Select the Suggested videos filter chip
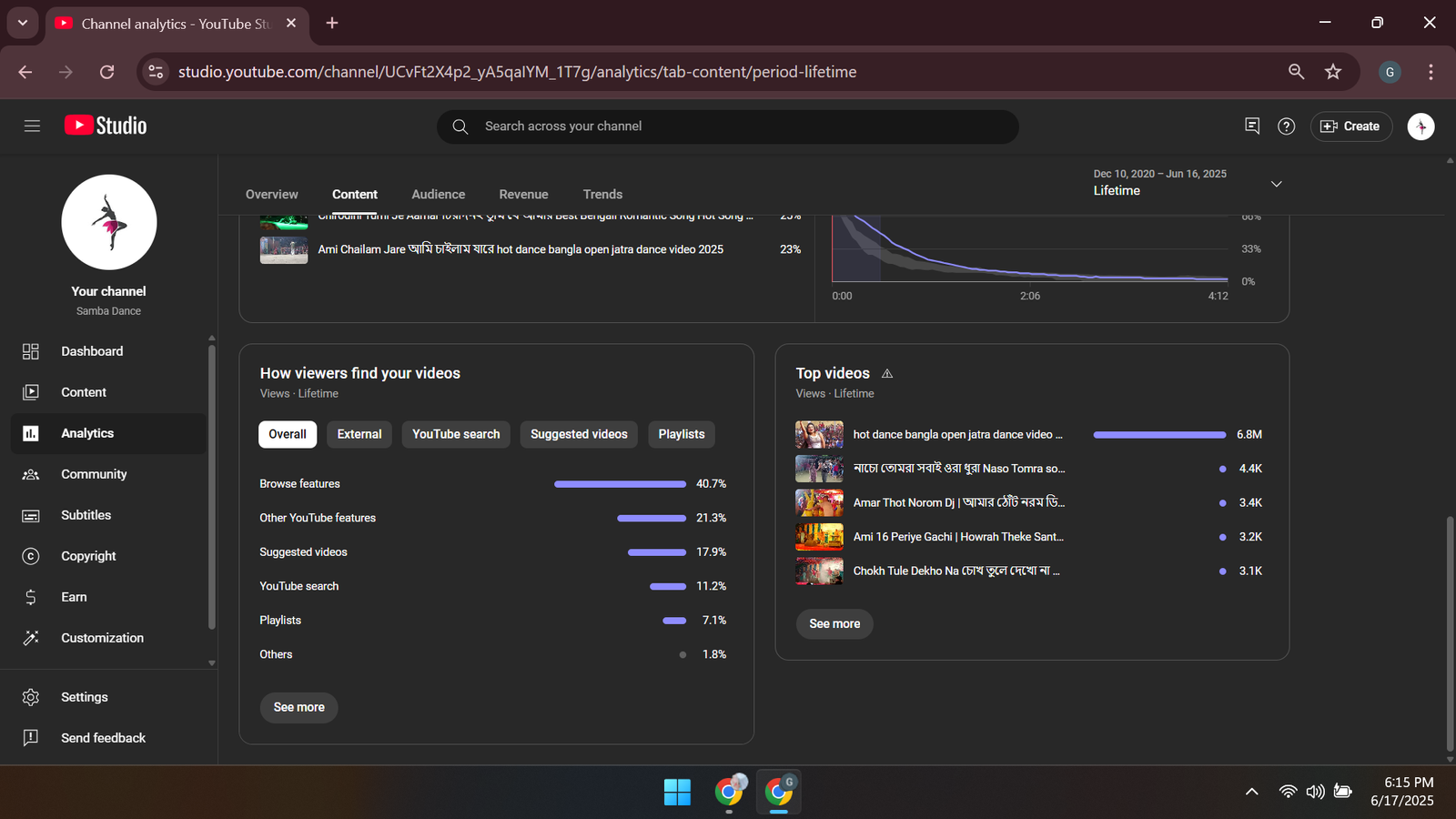This screenshot has height=819, width=1456. pos(579,434)
